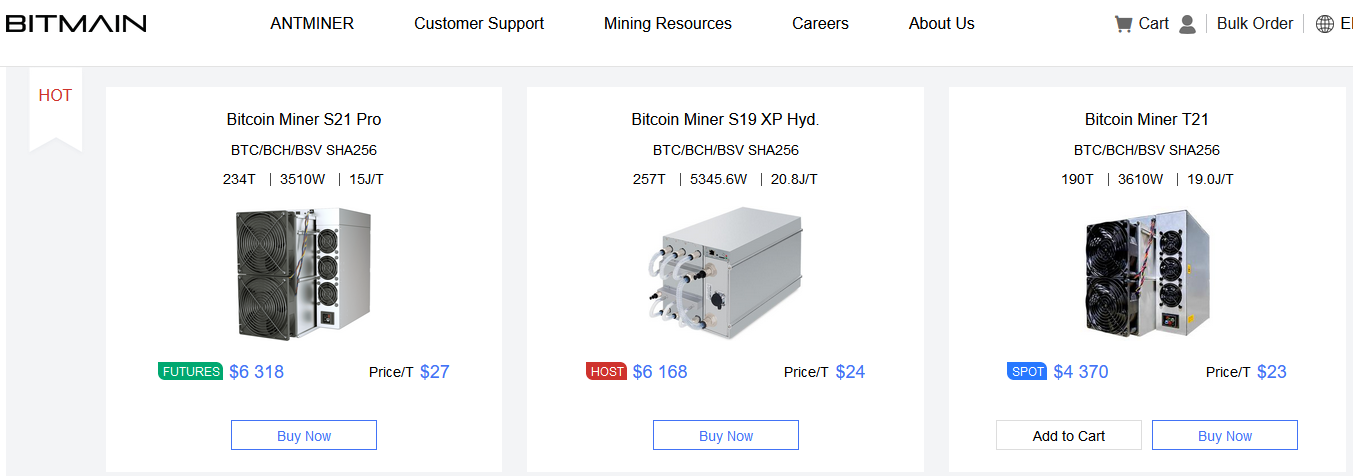
Task: Click the Bitcoin Miner S21 Pro product image
Action: 304,272
